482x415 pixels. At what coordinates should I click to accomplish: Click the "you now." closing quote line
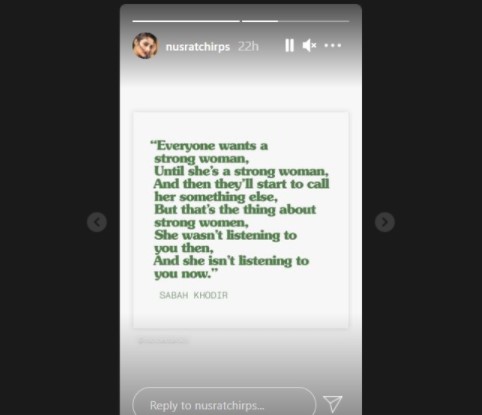186,274
